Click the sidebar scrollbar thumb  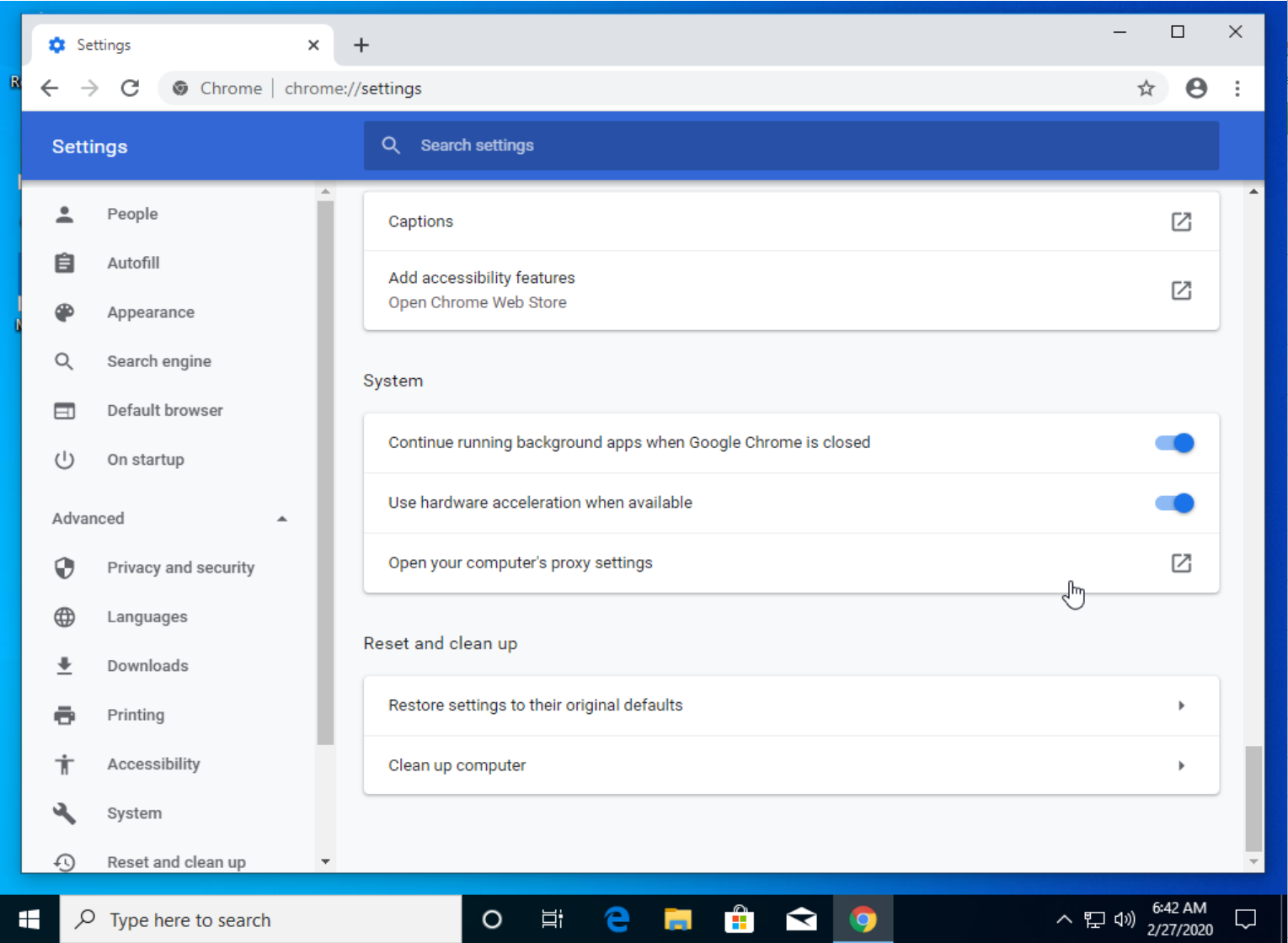pyautogui.click(x=325, y=472)
